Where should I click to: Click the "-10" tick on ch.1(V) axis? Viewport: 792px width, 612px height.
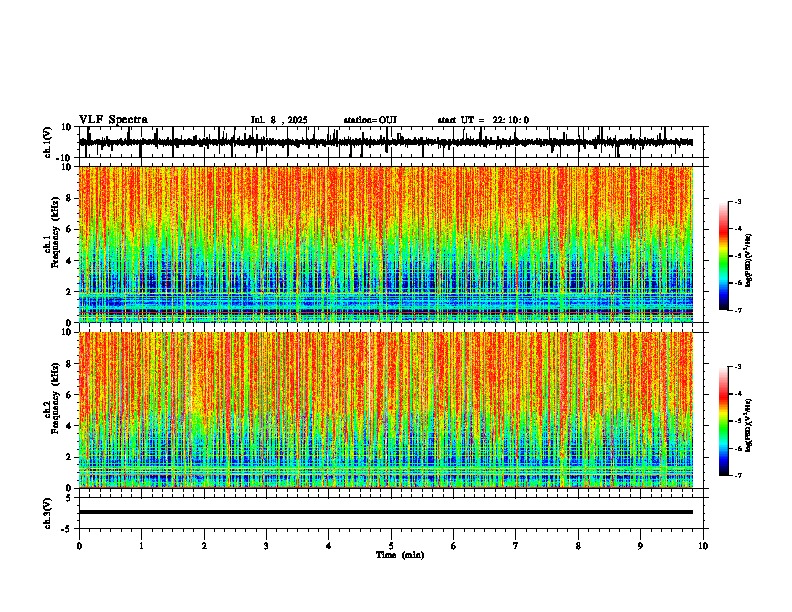coord(65,158)
